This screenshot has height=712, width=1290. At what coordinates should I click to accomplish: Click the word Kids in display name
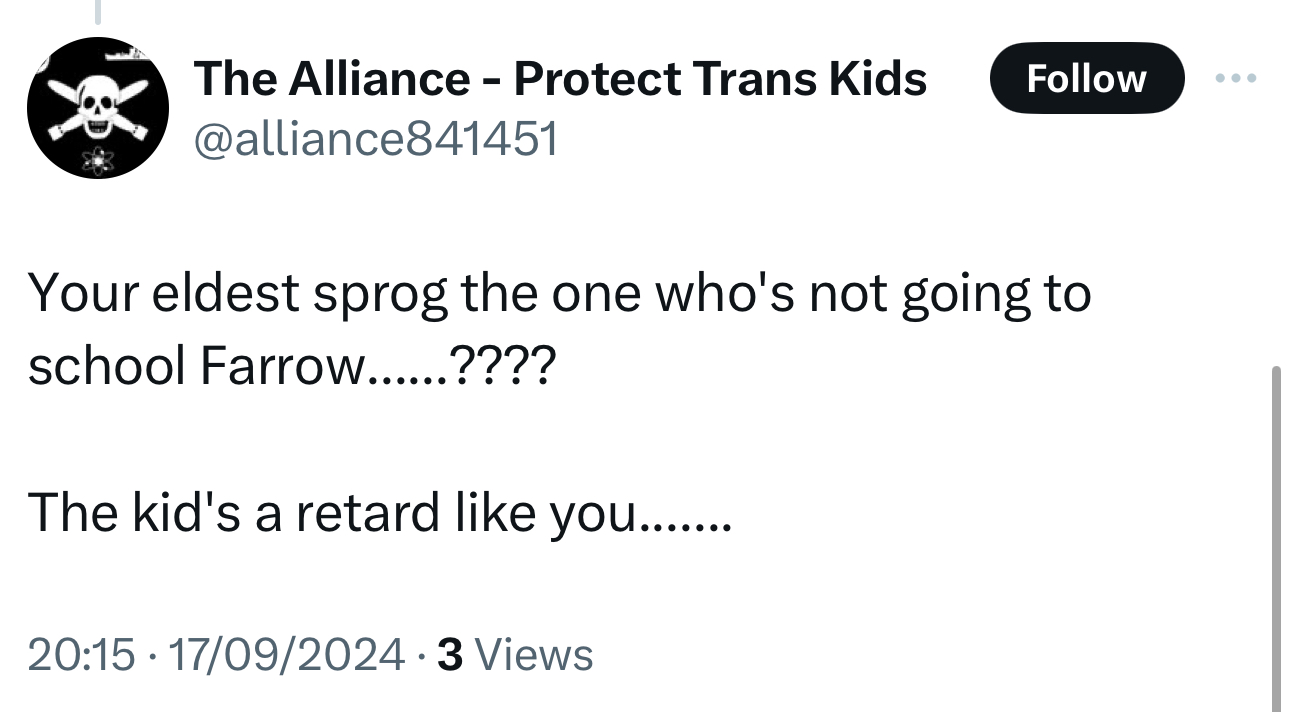pos(876,78)
